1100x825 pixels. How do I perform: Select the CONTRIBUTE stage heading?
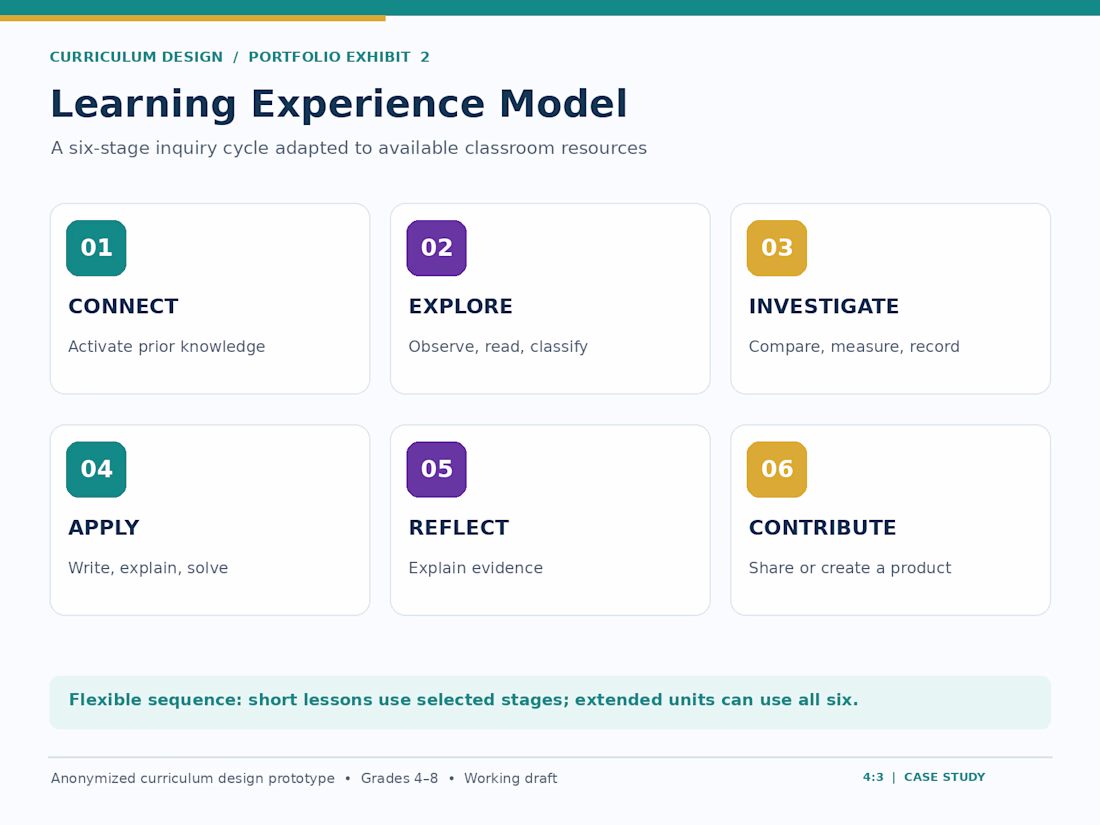click(822, 528)
